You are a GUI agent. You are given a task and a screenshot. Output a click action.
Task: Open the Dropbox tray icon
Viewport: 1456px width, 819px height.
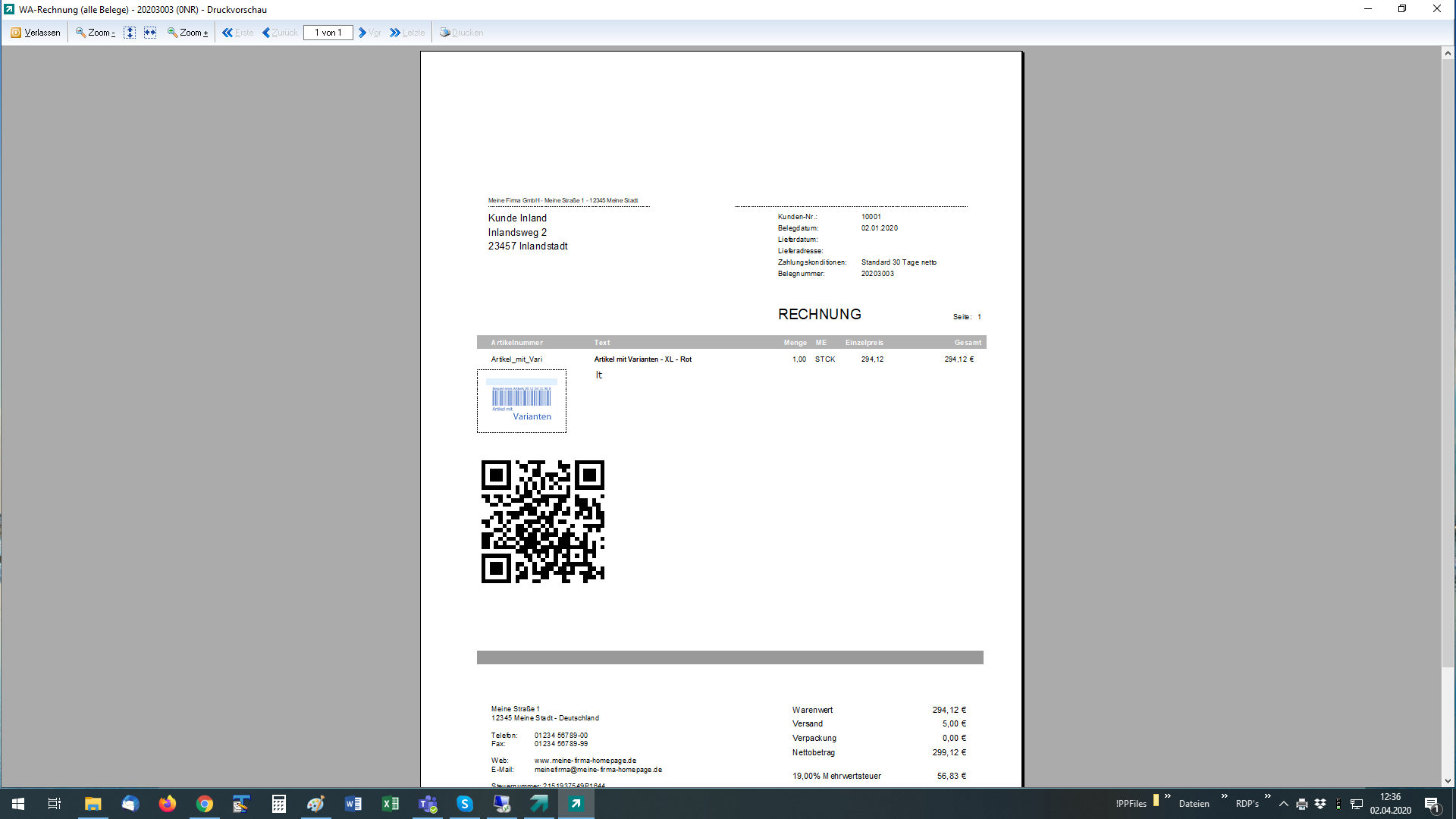pos(1320,804)
